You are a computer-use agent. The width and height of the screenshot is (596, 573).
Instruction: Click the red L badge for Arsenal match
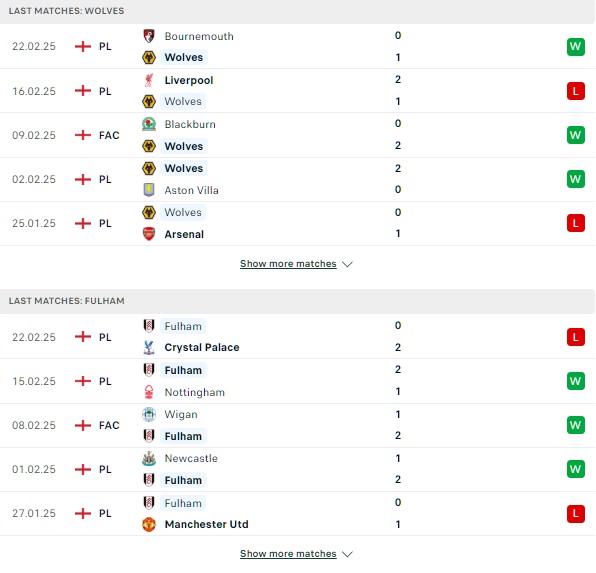(575, 223)
